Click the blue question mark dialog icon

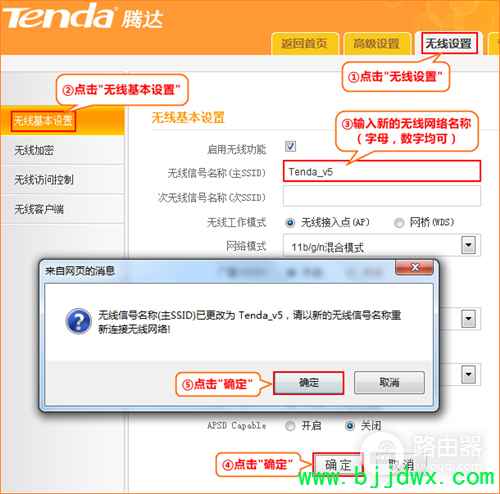pos(78,321)
